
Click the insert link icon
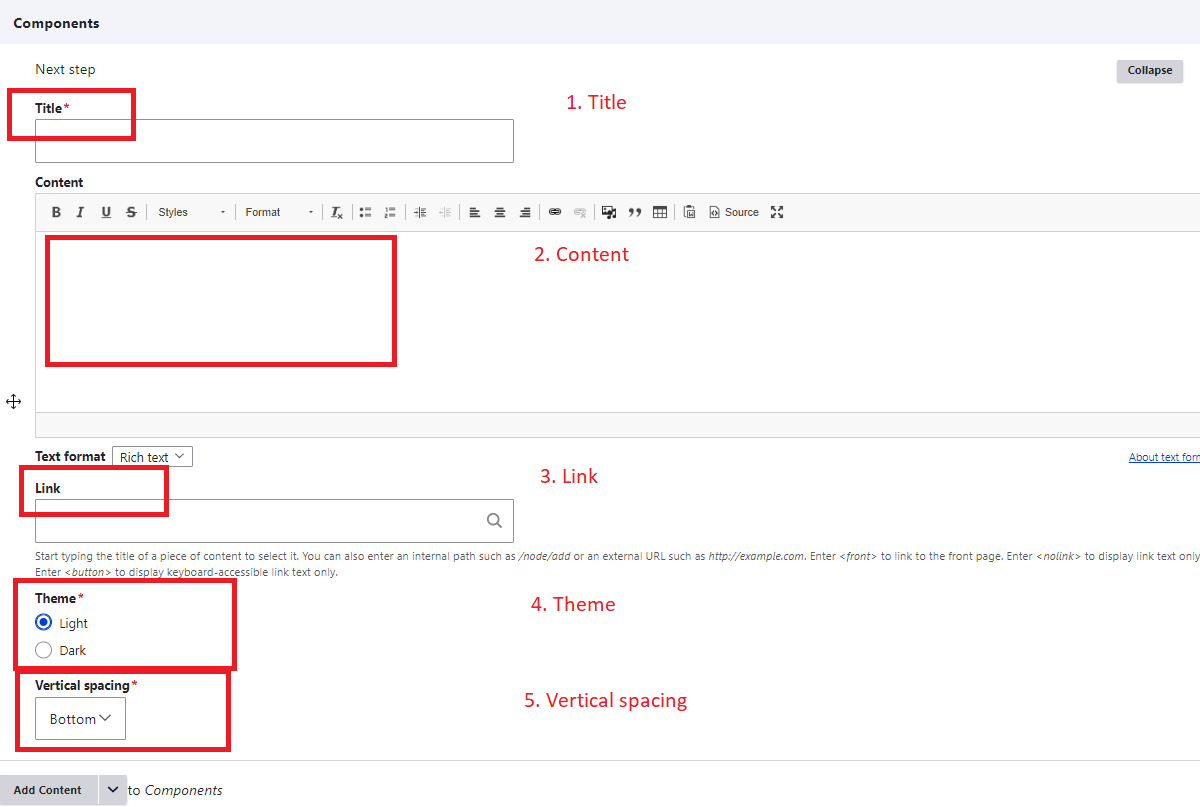[555, 212]
